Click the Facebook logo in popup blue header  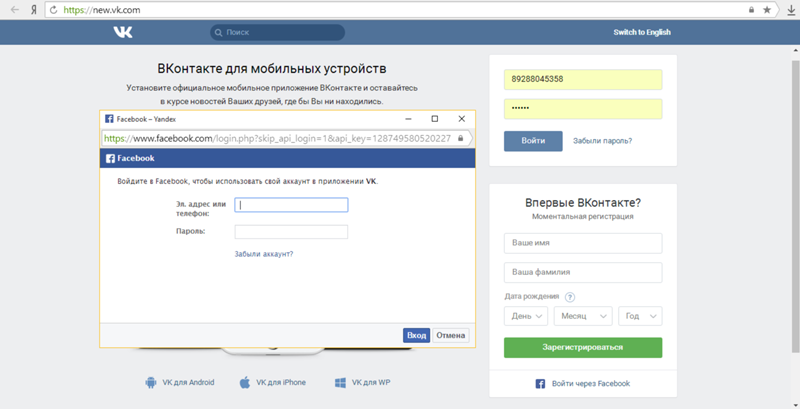pos(110,159)
